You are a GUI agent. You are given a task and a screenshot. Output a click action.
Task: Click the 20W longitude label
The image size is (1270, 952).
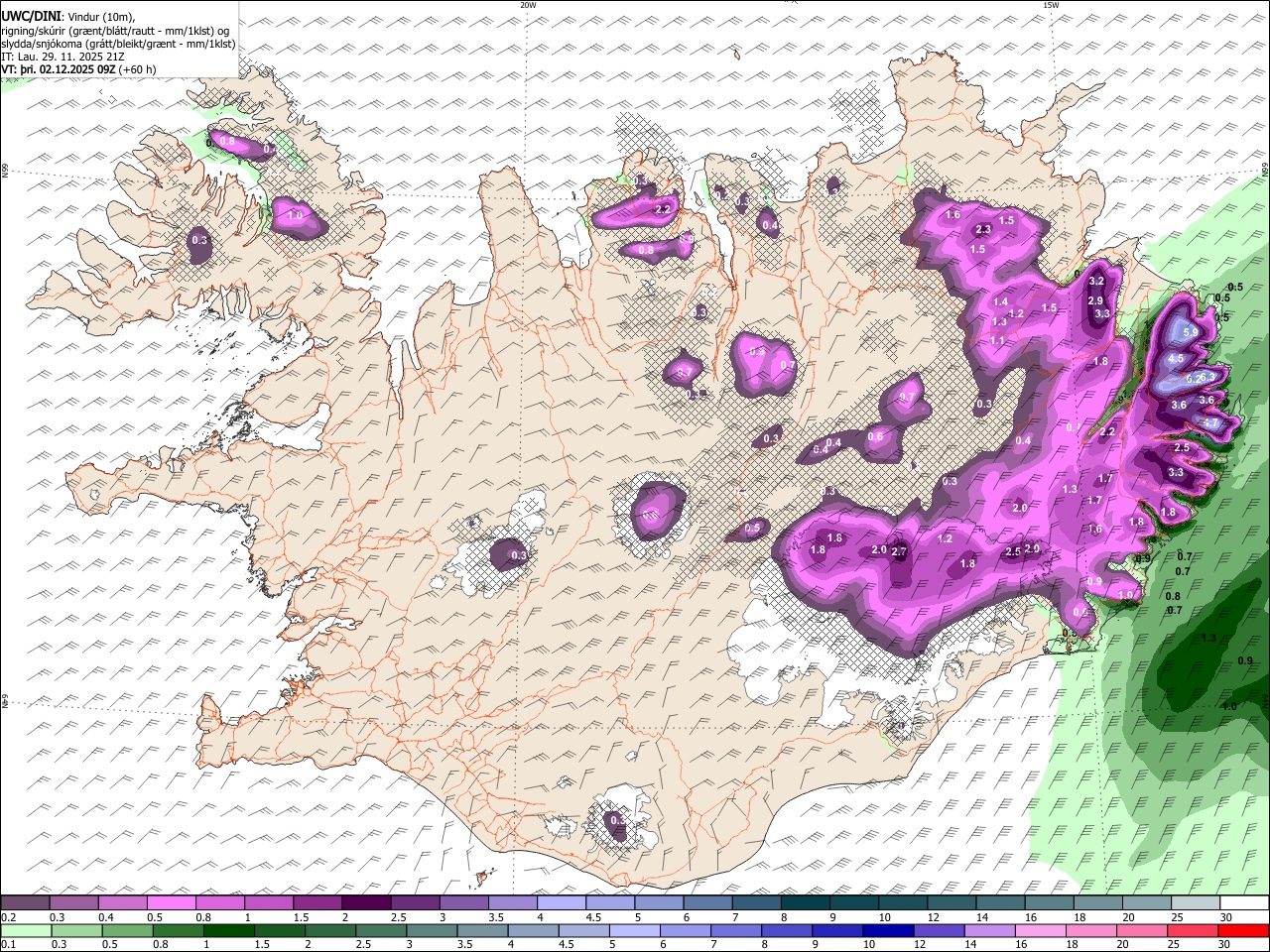[528, 5]
